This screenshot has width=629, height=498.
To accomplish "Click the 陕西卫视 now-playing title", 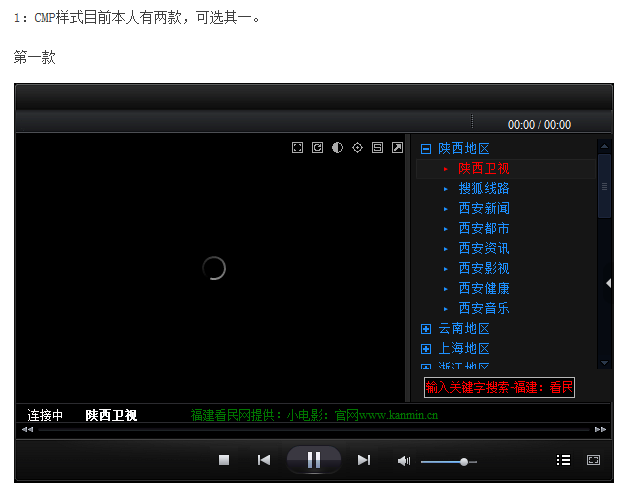I will click(x=111, y=415).
